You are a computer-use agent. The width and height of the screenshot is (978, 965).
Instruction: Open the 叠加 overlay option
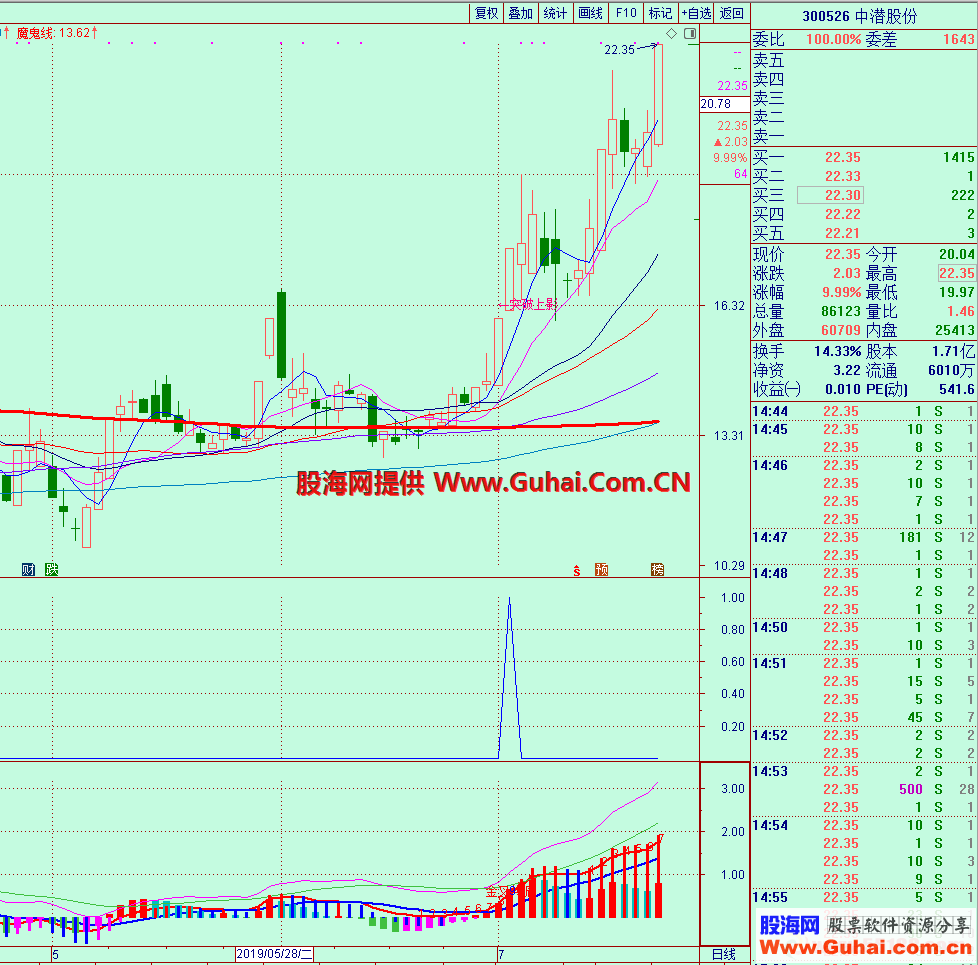click(x=520, y=13)
